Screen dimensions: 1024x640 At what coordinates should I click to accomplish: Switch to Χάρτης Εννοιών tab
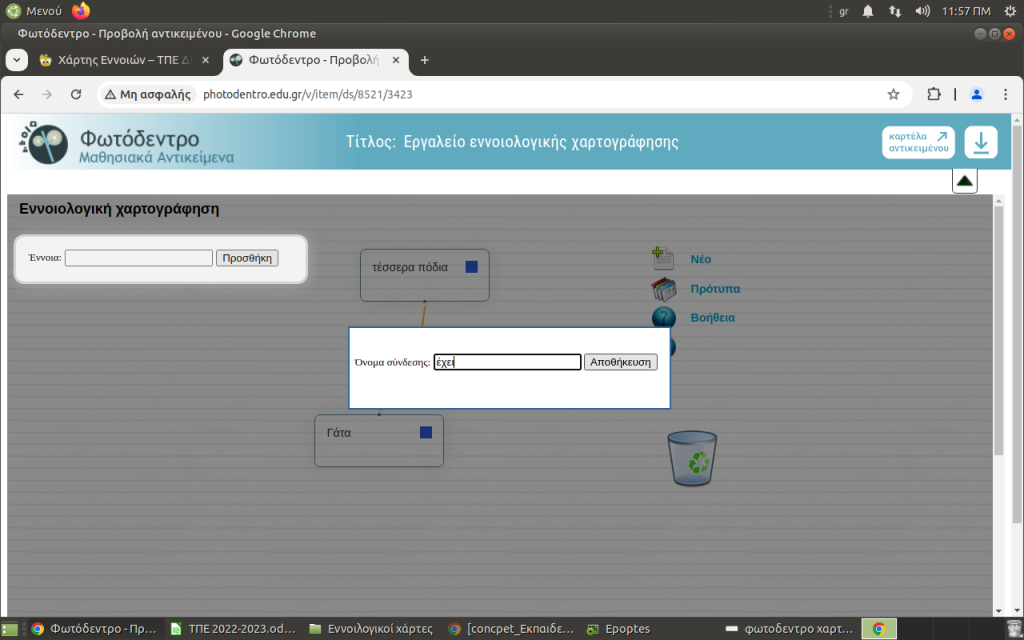tap(118, 60)
